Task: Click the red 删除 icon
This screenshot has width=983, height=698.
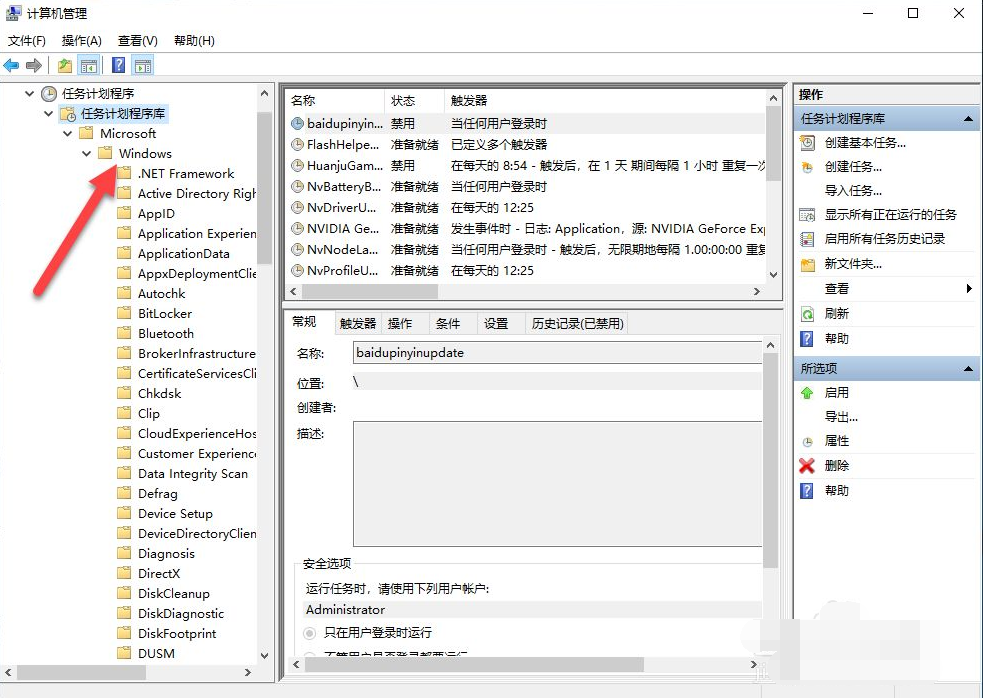Action: click(x=807, y=465)
